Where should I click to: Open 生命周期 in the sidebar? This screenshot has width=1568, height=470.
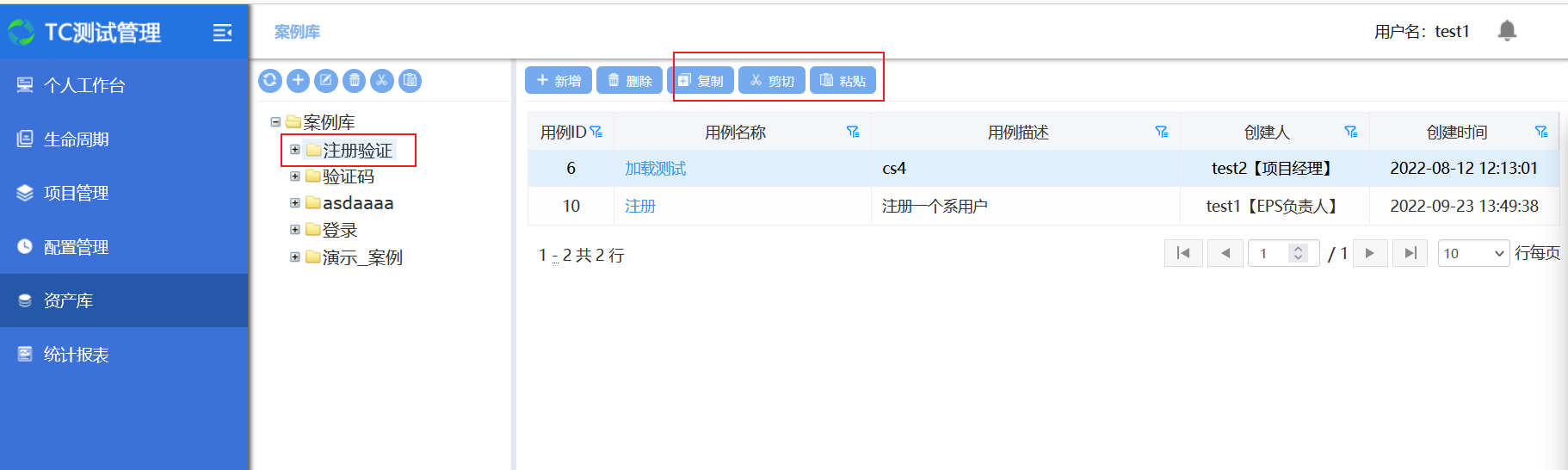pyautogui.click(x=124, y=139)
